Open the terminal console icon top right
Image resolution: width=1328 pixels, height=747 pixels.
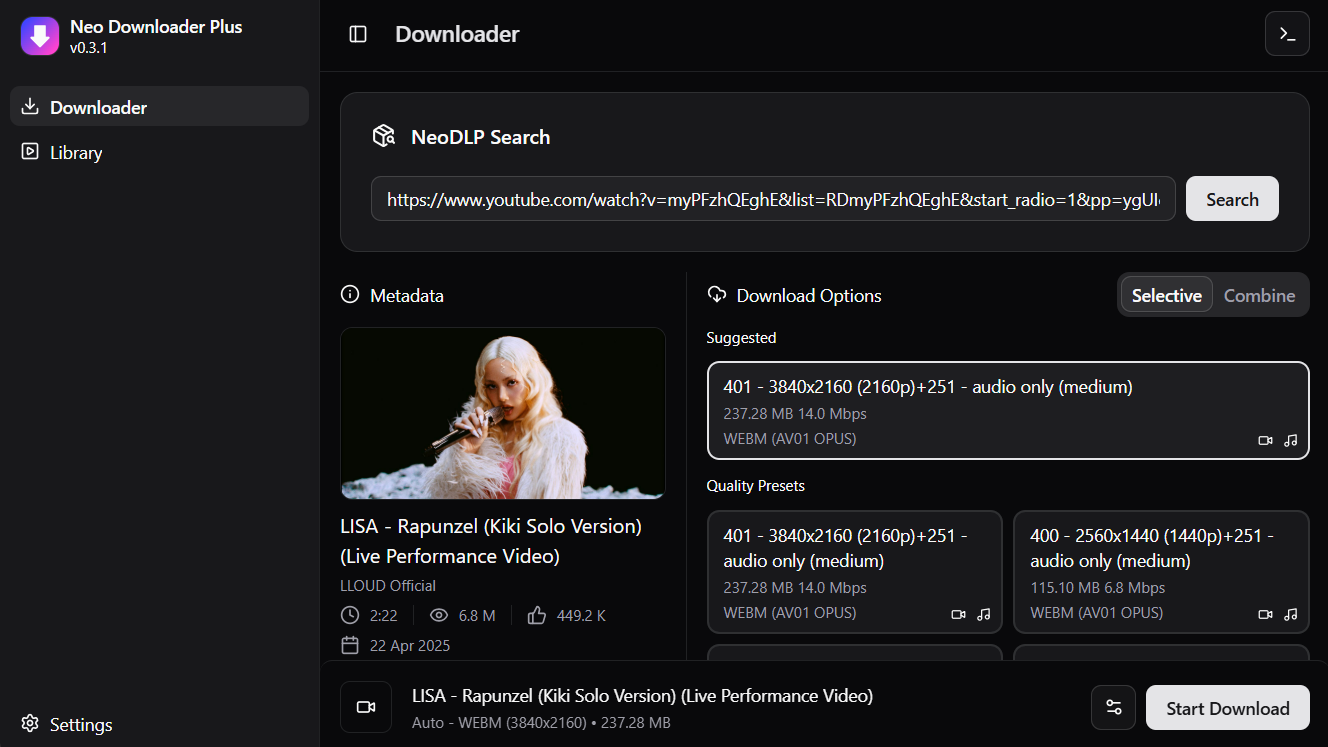1287,33
